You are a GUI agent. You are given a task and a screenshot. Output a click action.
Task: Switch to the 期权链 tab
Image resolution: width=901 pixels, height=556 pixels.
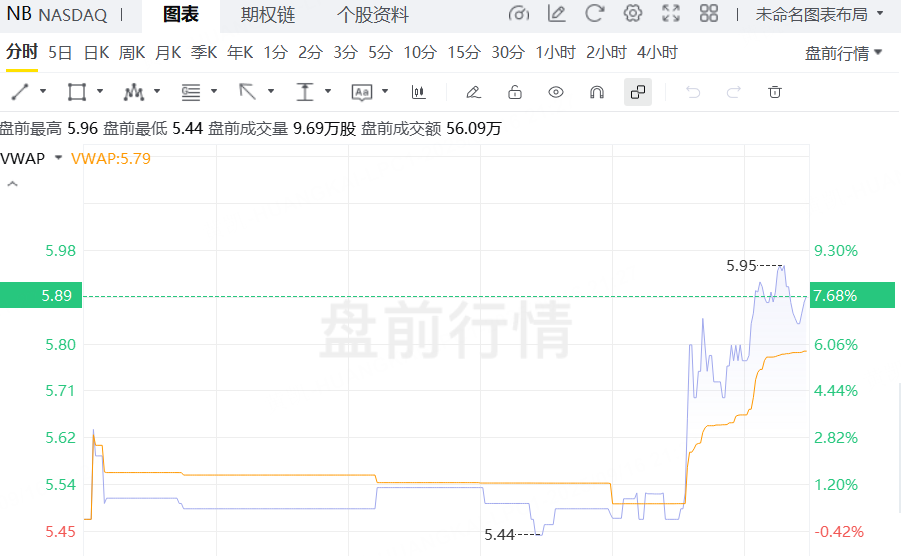tap(268, 15)
